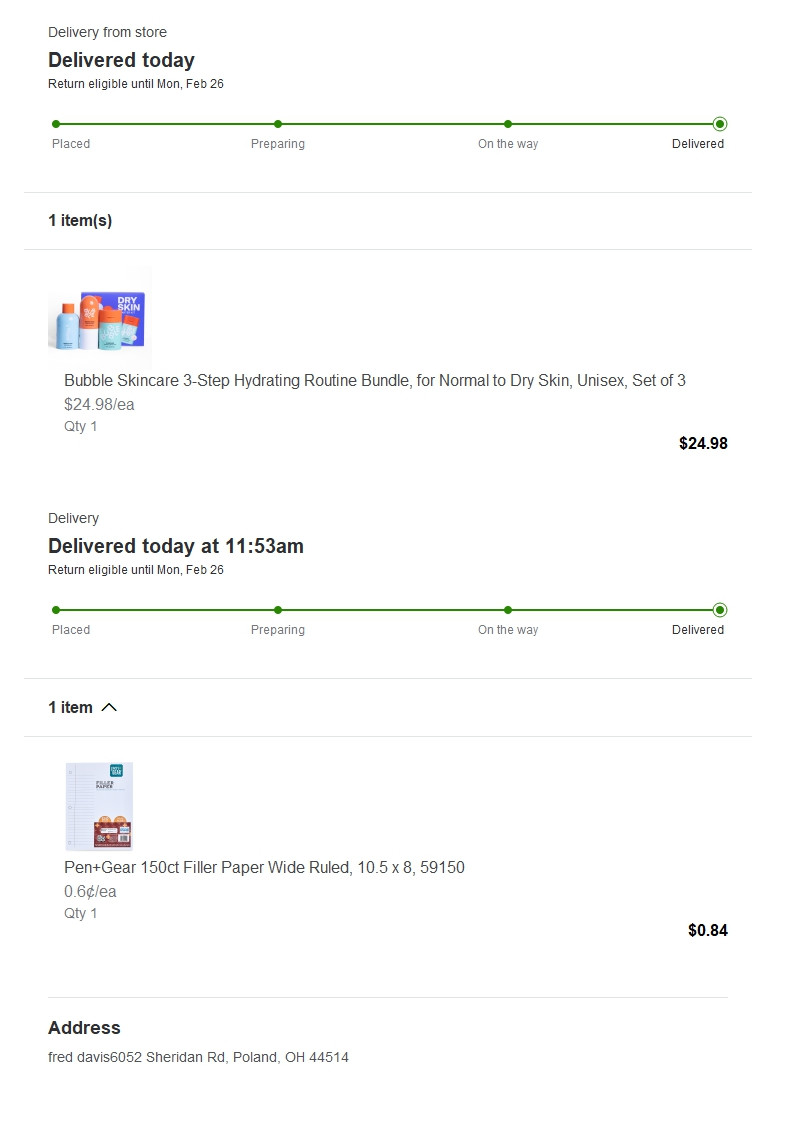Click the Sheridan Rd delivery address text
Viewport: 800px width, 1133px height.
pos(198,1057)
